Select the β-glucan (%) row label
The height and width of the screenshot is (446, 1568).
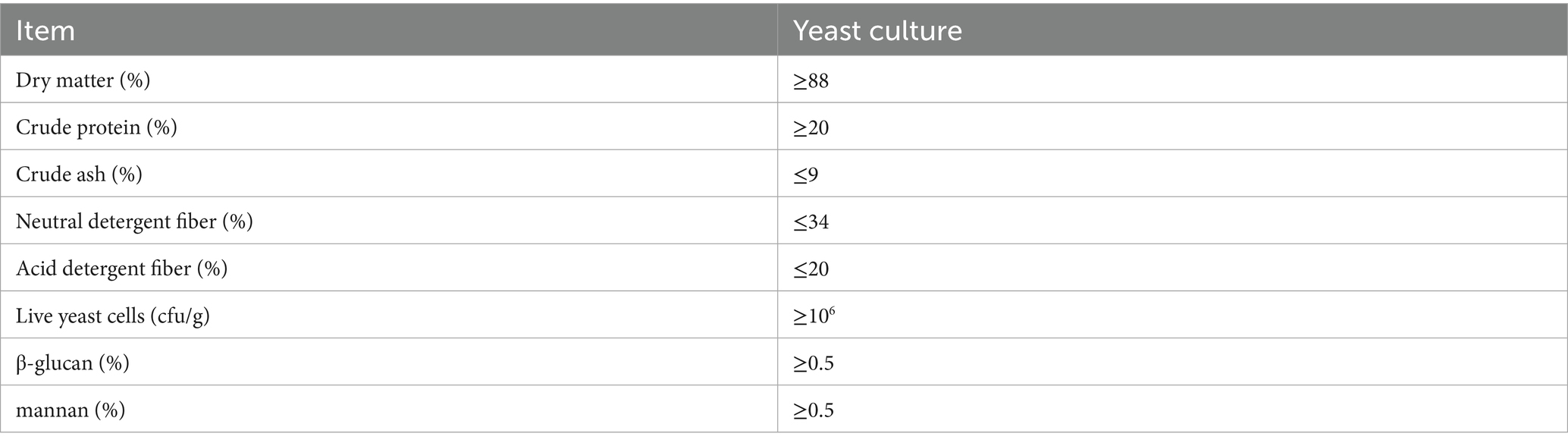click(x=73, y=363)
